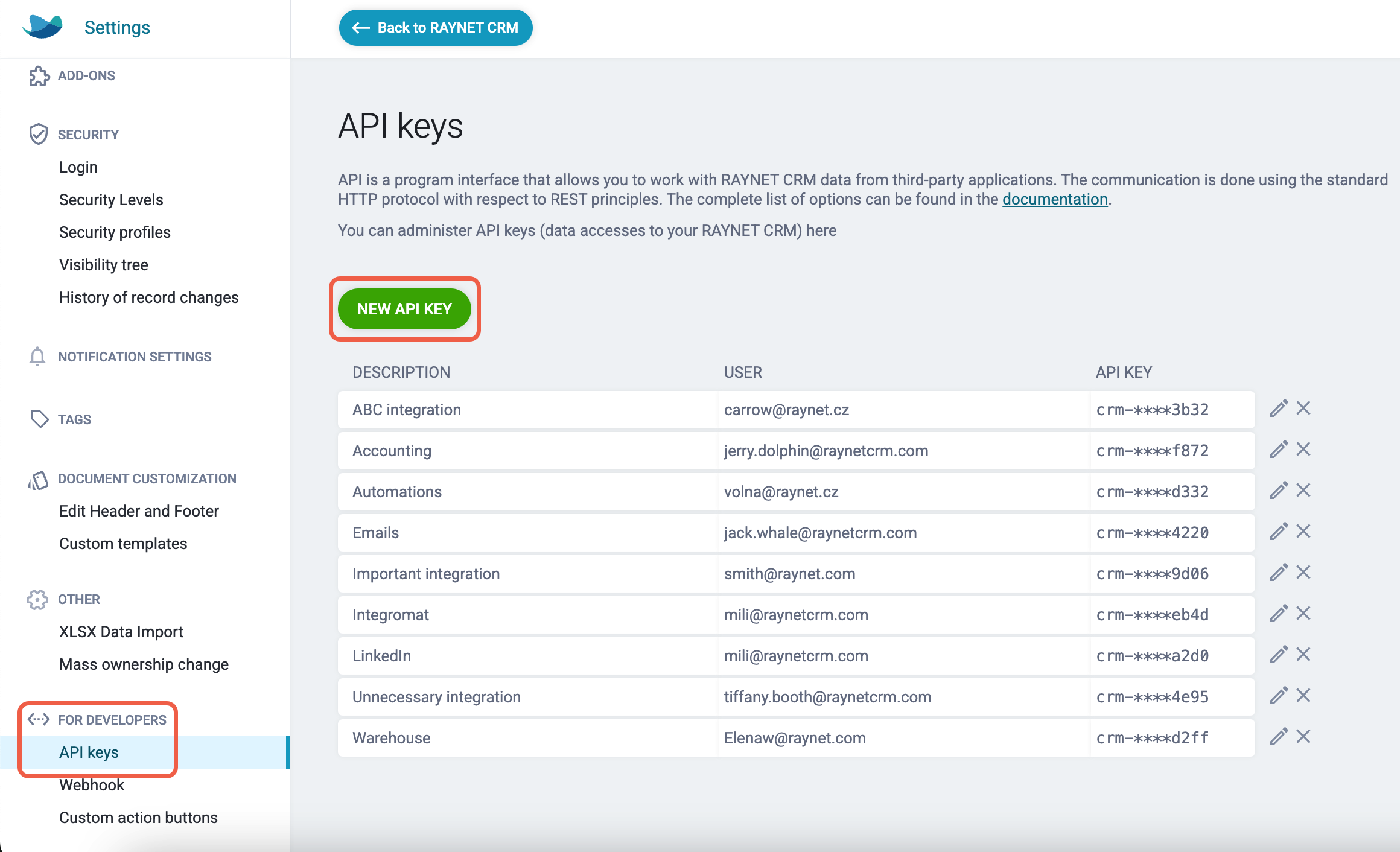The image size is (1400, 852).
Task: Click the DESCRIPTION column header
Action: [x=401, y=372]
